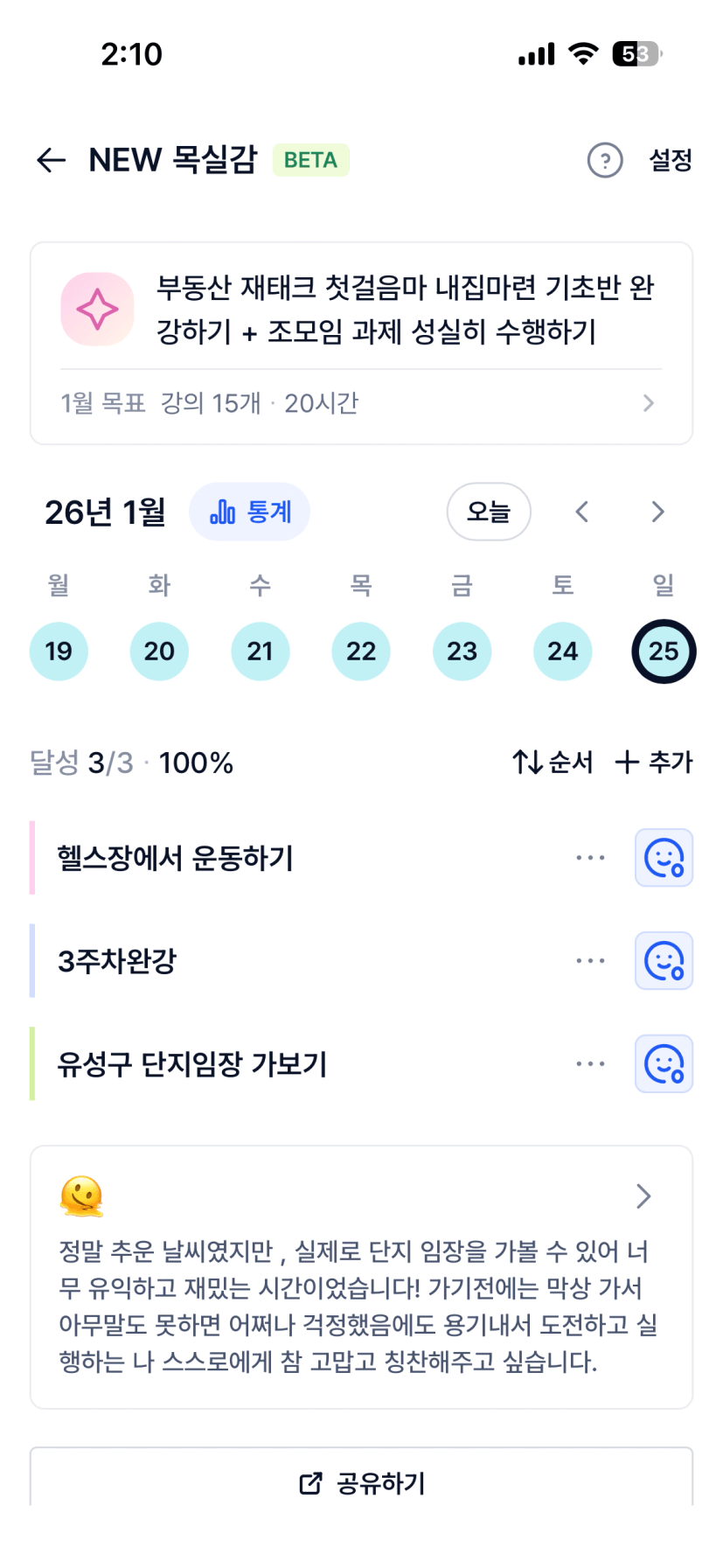
Task: Open more options for 유성구 단지임장 가보기
Action: click(590, 1064)
